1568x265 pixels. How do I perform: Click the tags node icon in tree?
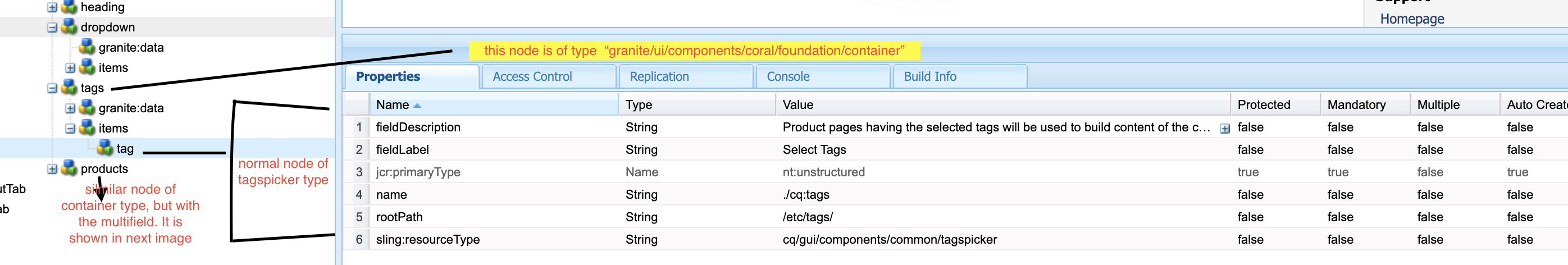(70, 88)
